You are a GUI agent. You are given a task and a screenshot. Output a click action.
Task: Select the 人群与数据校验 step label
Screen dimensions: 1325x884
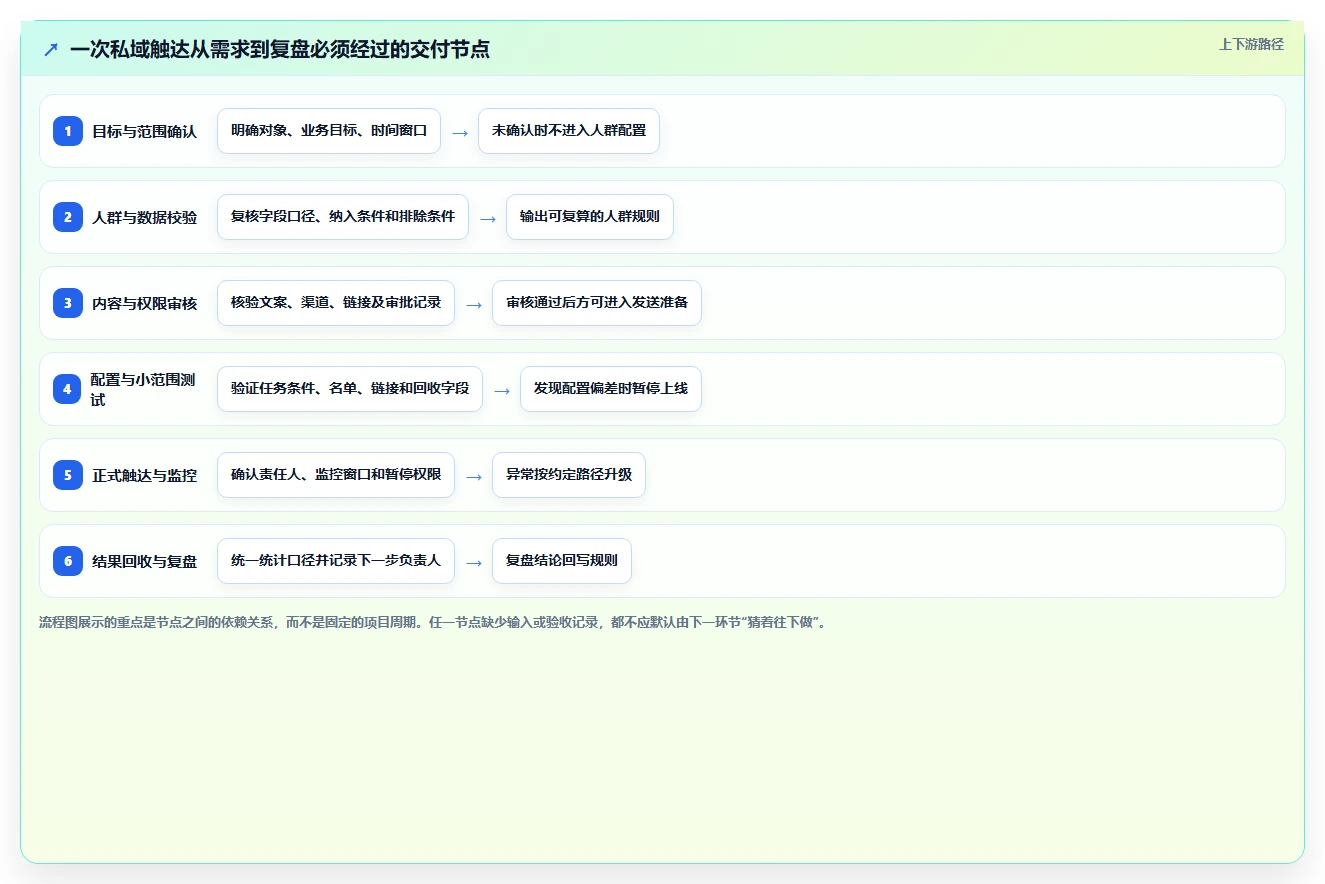[145, 217]
